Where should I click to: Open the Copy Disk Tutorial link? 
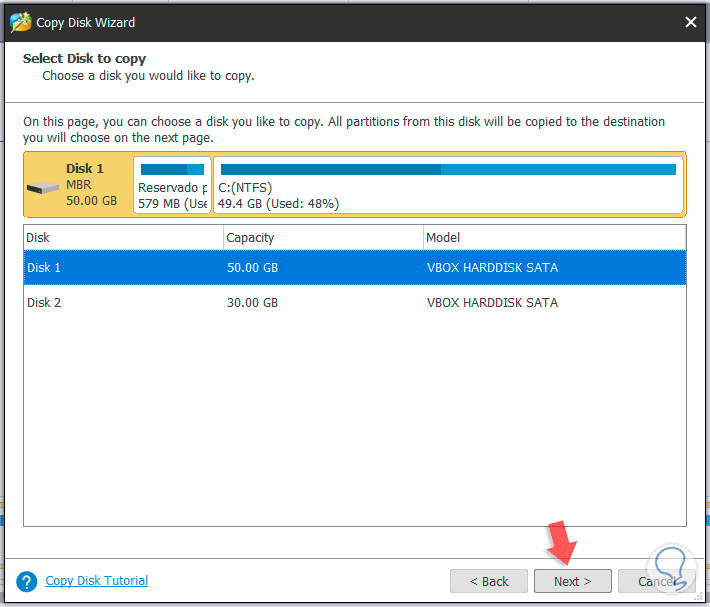click(96, 581)
